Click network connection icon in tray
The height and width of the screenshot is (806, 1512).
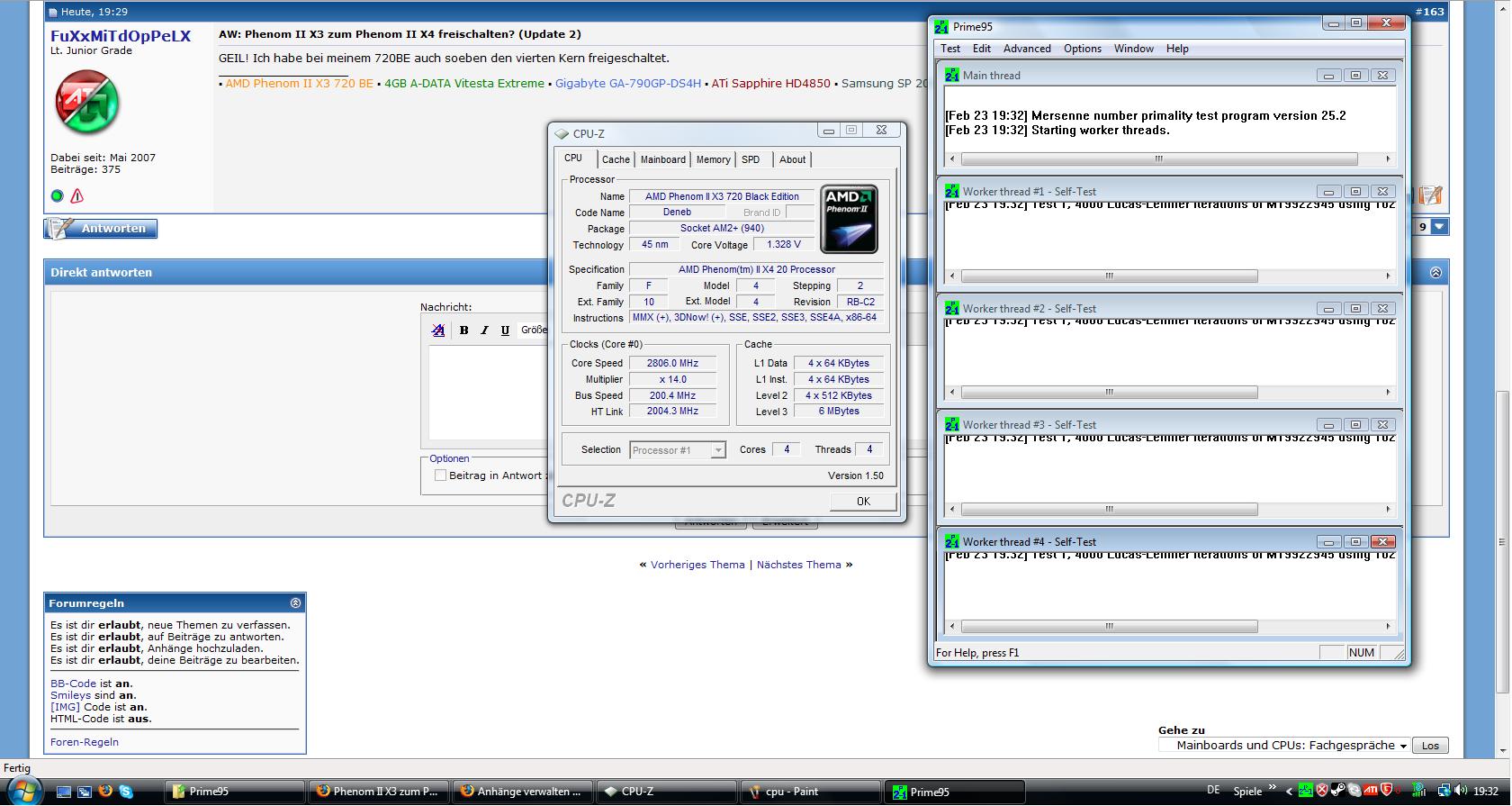pos(1444,790)
